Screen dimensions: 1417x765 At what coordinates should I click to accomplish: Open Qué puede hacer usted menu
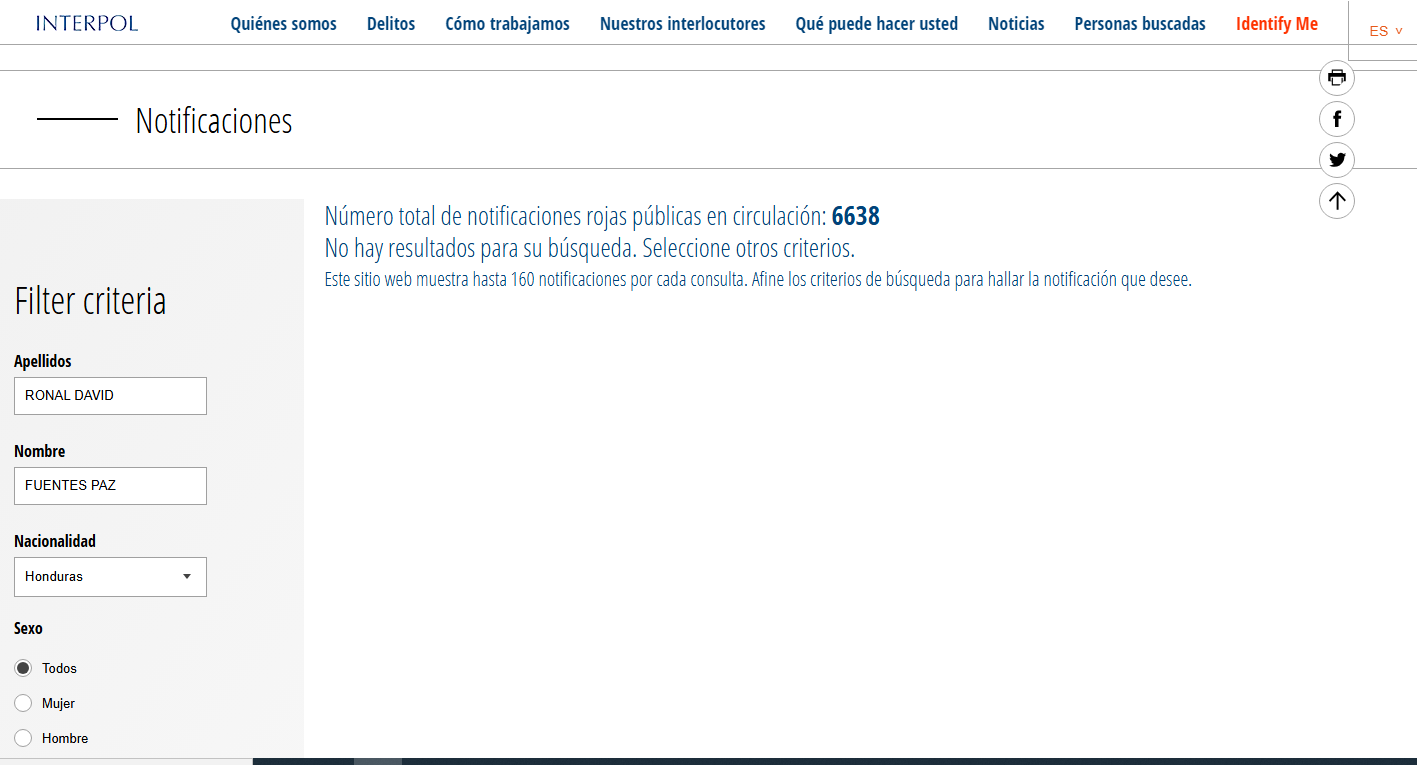[x=876, y=24]
